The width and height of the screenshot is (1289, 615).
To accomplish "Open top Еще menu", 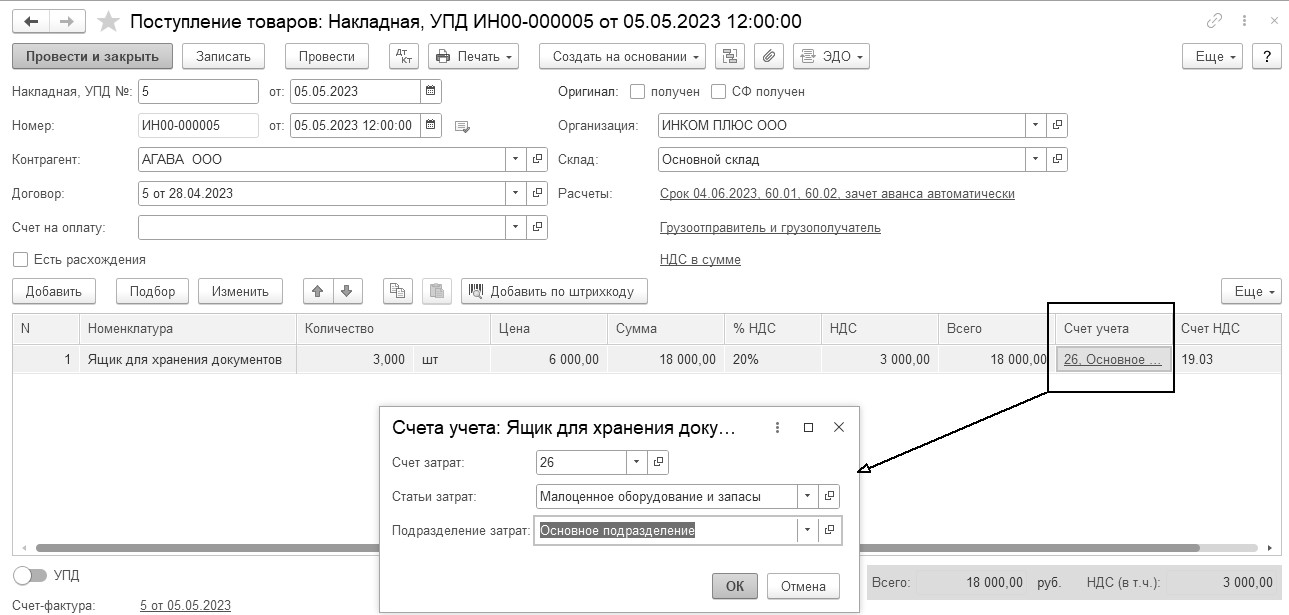I will pos(1212,56).
